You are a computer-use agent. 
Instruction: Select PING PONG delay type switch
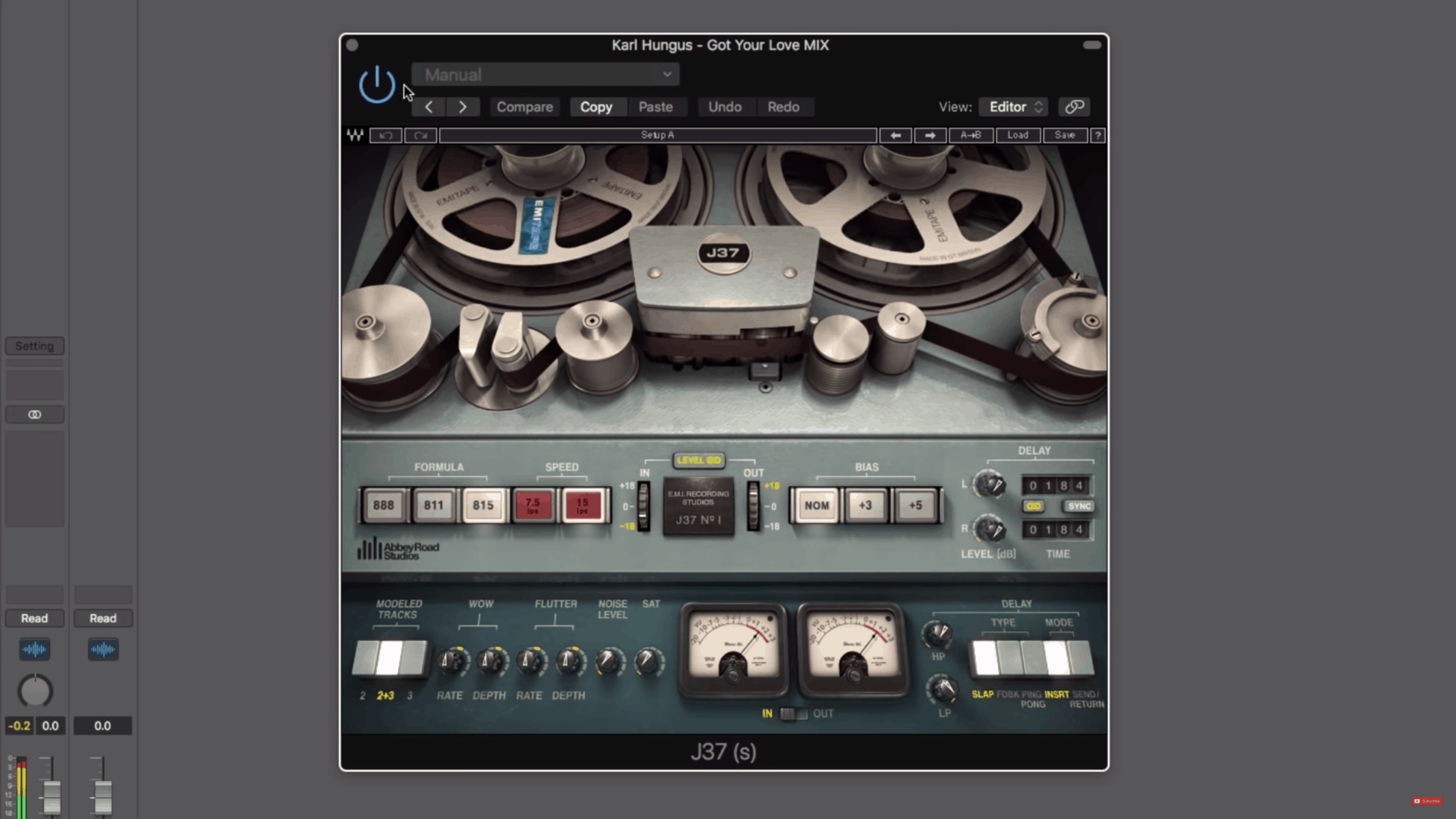click(1032, 658)
